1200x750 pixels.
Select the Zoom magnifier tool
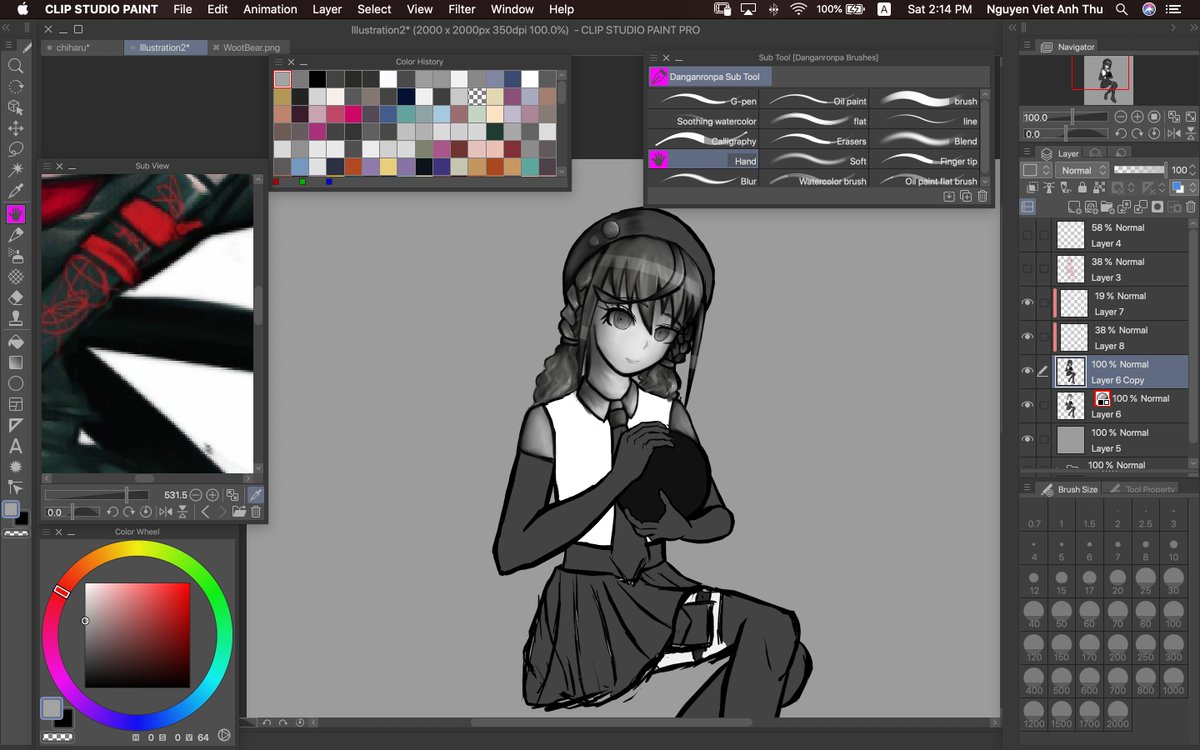[x=16, y=65]
